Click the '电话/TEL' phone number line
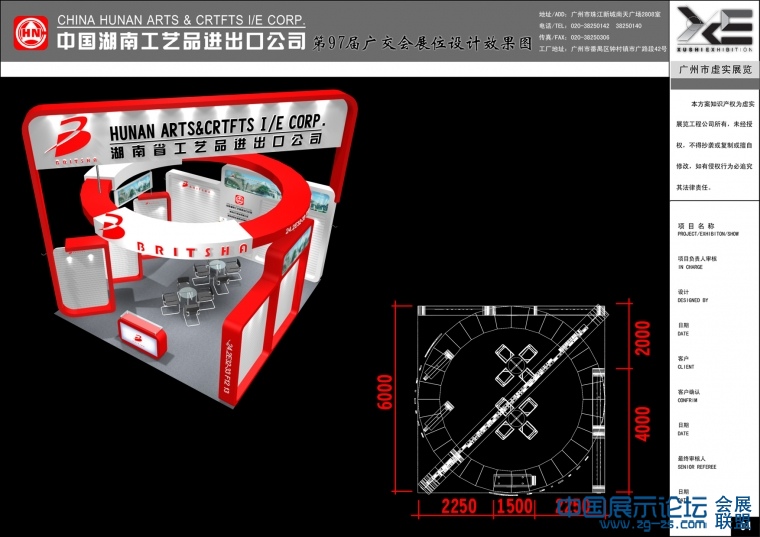This screenshot has height=537, width=760. pos(590,26)
